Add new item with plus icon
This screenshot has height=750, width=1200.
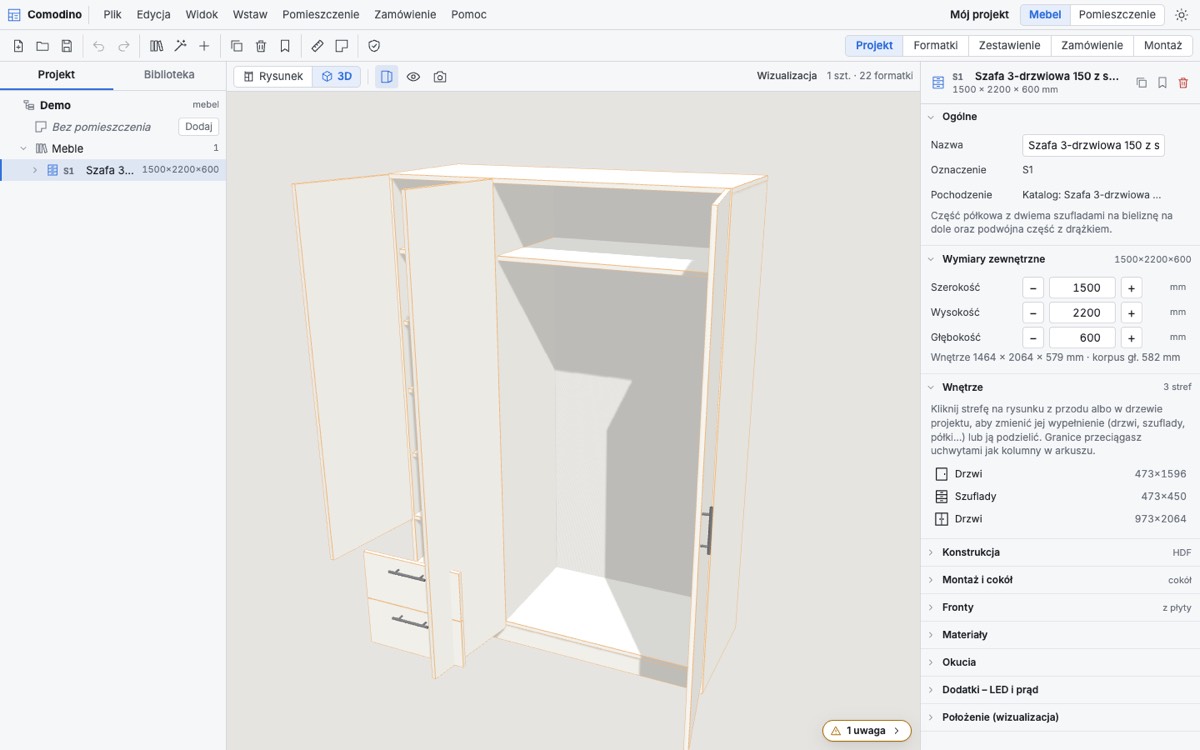tap(204, 46)
